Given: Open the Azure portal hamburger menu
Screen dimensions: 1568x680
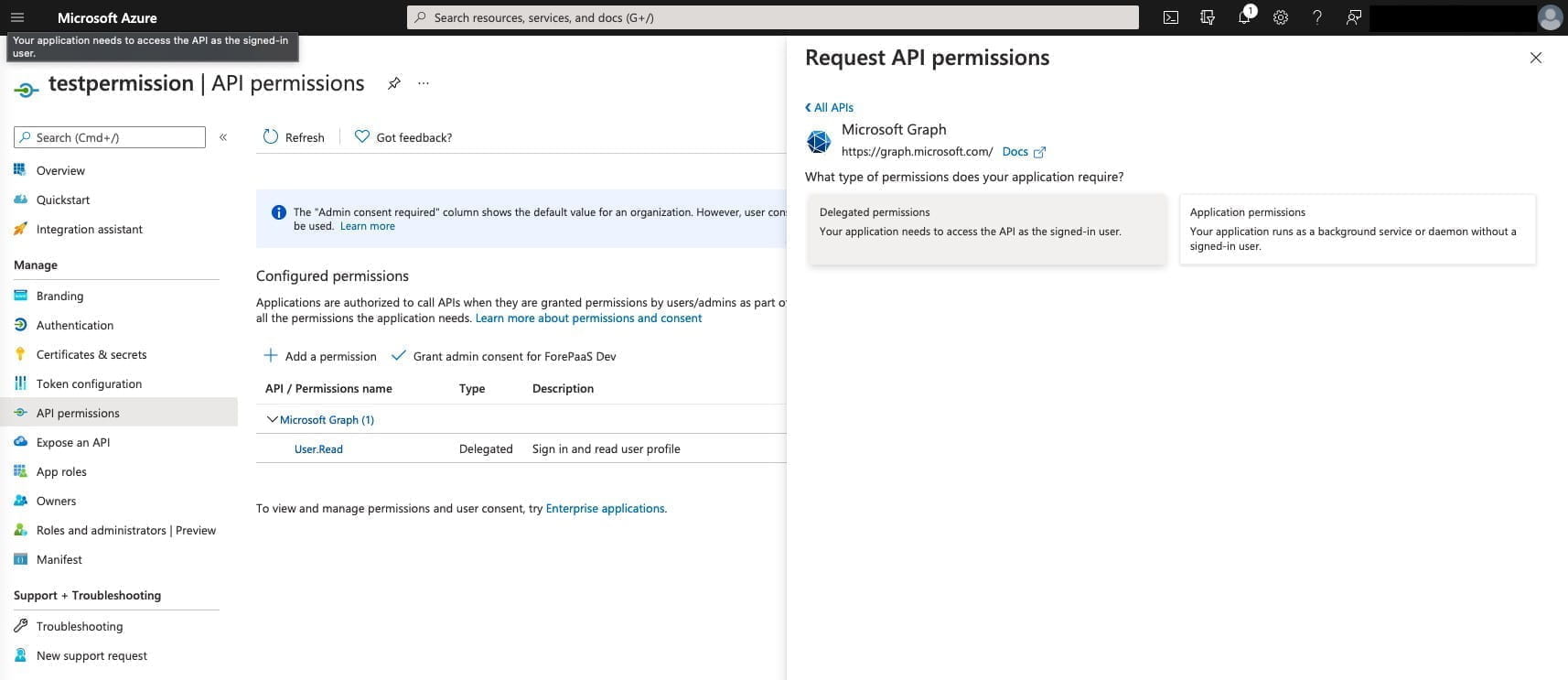Looking at the screenshot, I should point(17,17).
